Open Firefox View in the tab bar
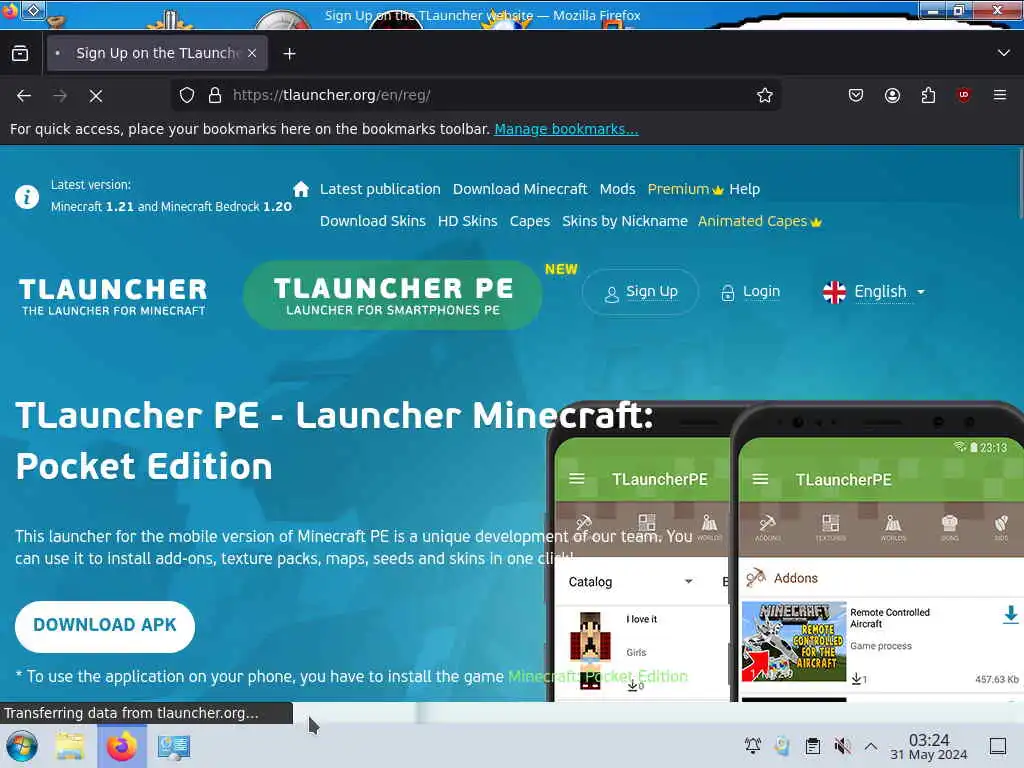 tap(20, 53)
